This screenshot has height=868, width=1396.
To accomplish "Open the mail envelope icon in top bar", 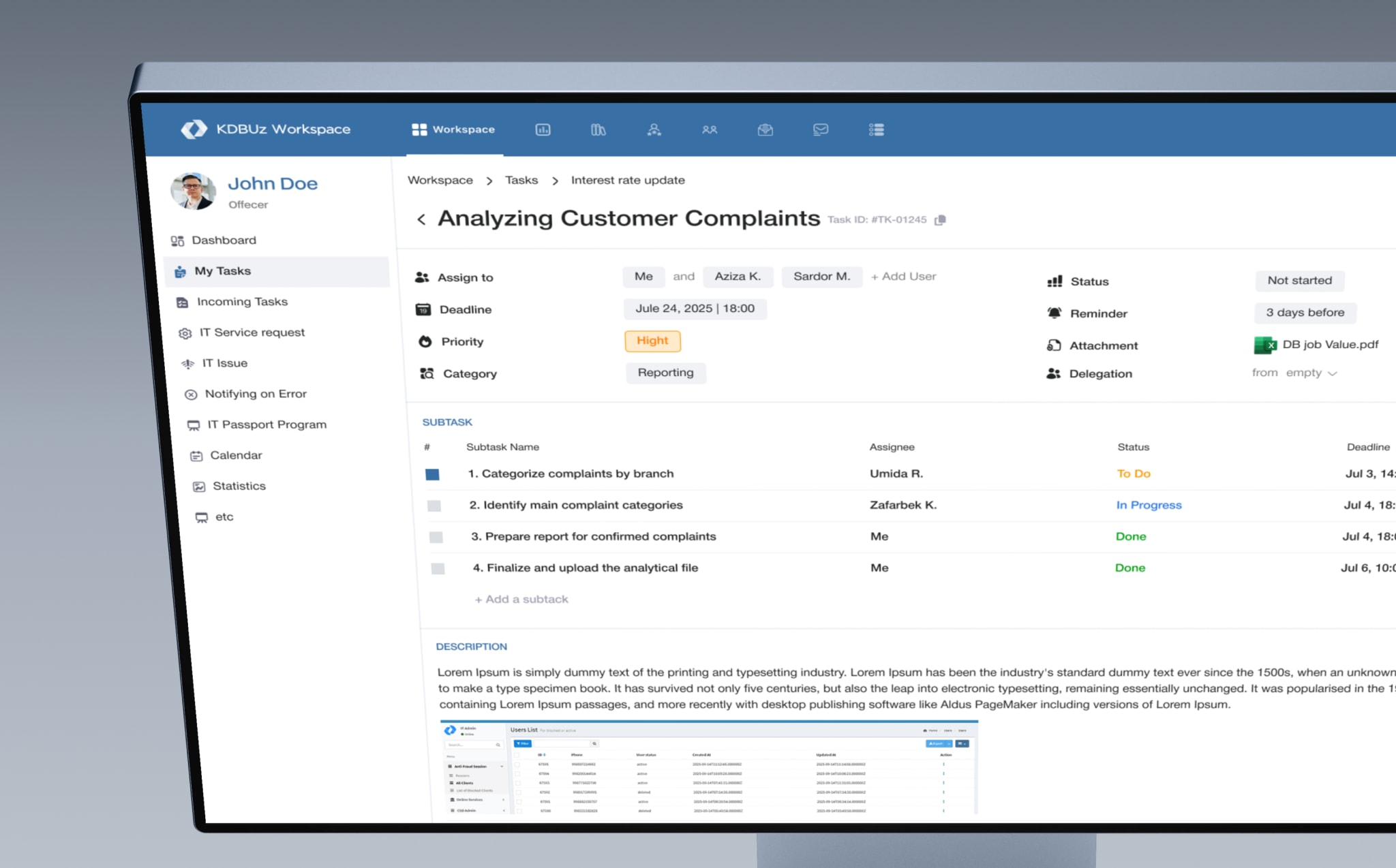I will click(x=821, y=129).
